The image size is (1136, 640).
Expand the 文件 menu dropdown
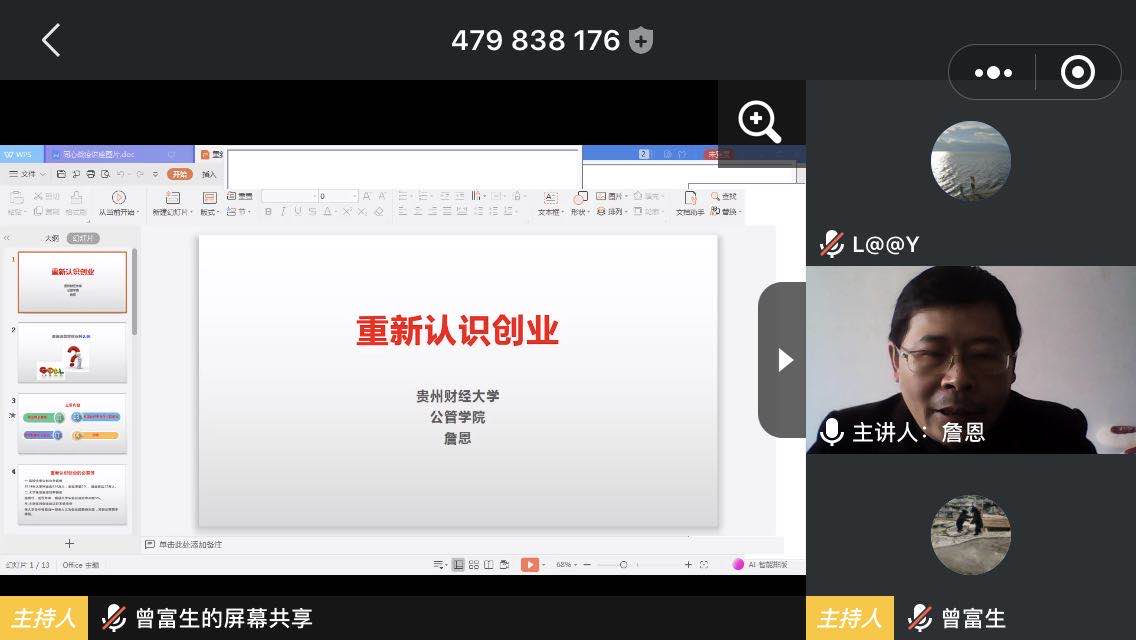(28, 174)
